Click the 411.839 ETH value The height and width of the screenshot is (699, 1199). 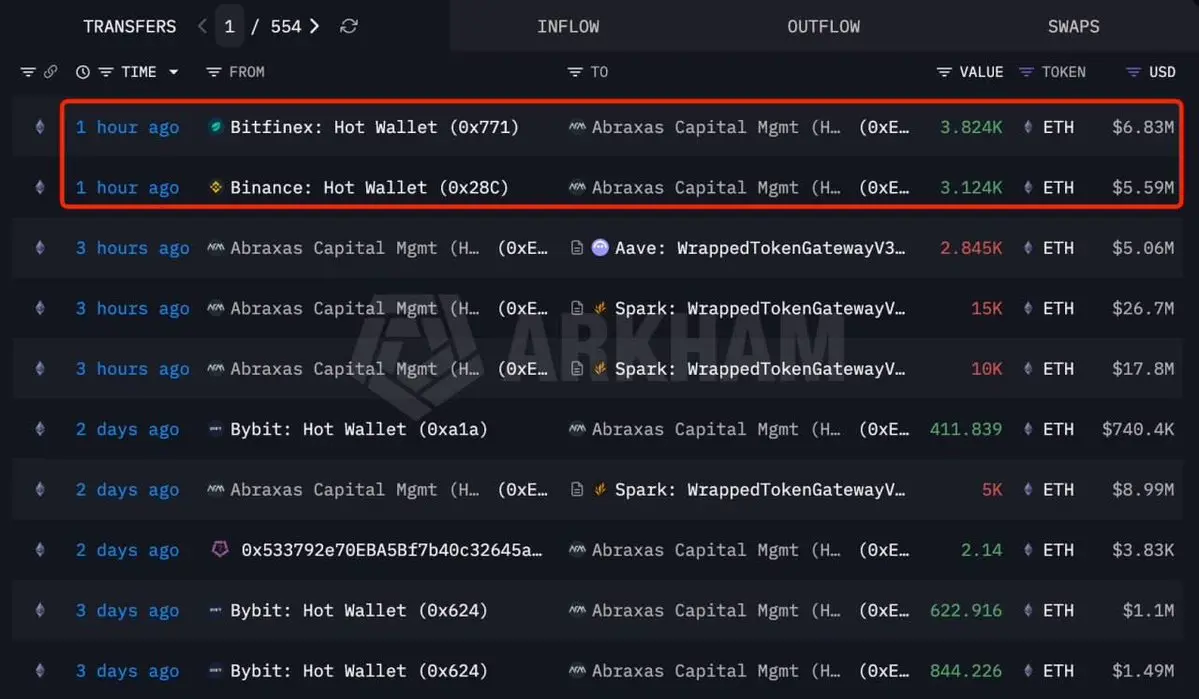[966, 429]
